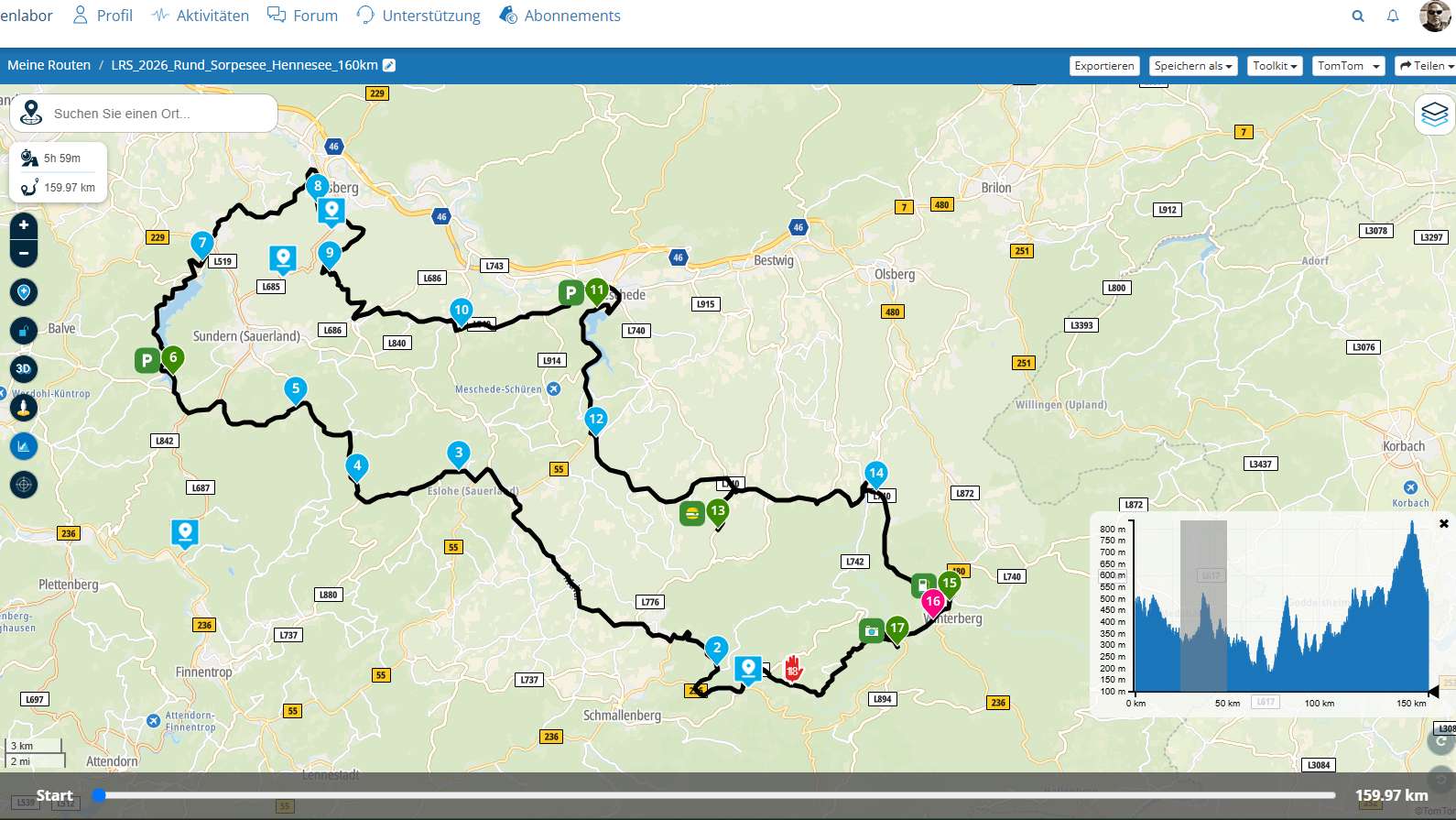The image size is (1456, 820).
Task: Click the location pin icon in the search box
Action: [31, 113]
